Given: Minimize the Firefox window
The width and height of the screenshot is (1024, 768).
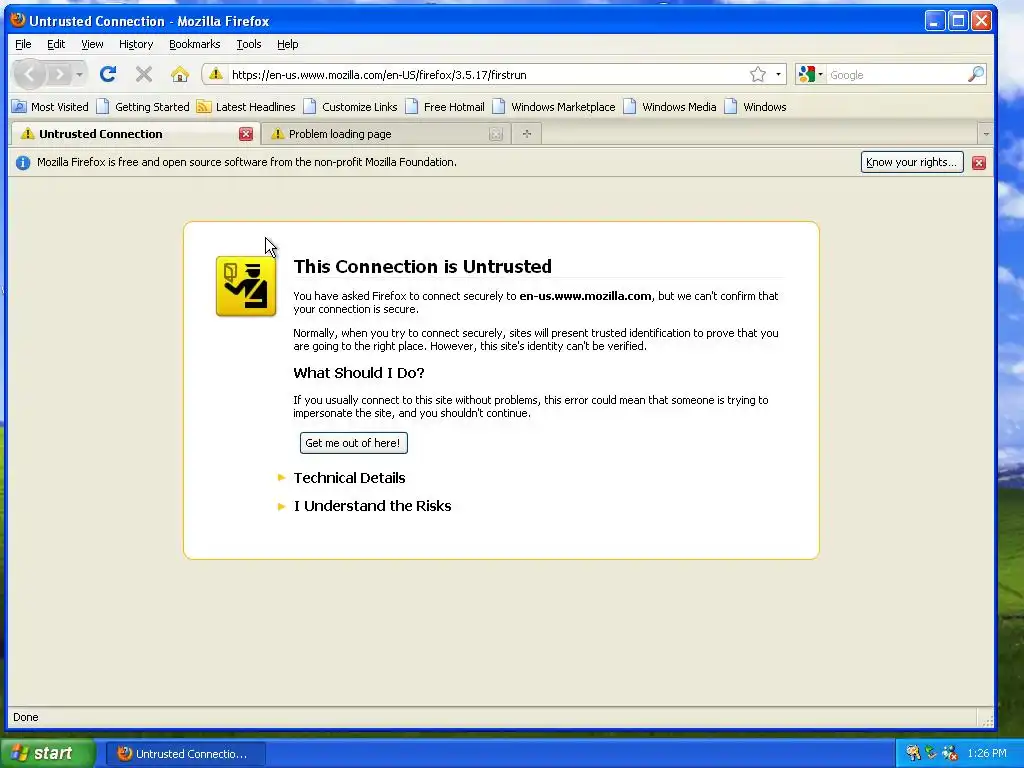Looking at the screenshot, I should pos(935,21).
